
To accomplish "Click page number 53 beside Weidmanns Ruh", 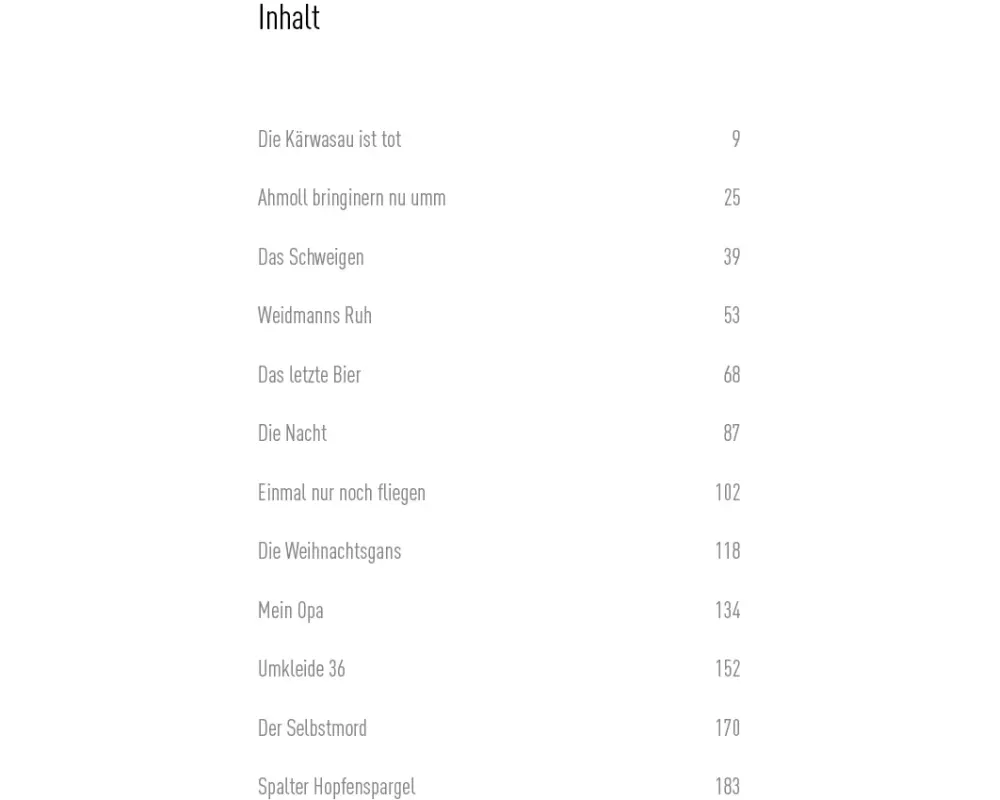I will tap(732, 316).
